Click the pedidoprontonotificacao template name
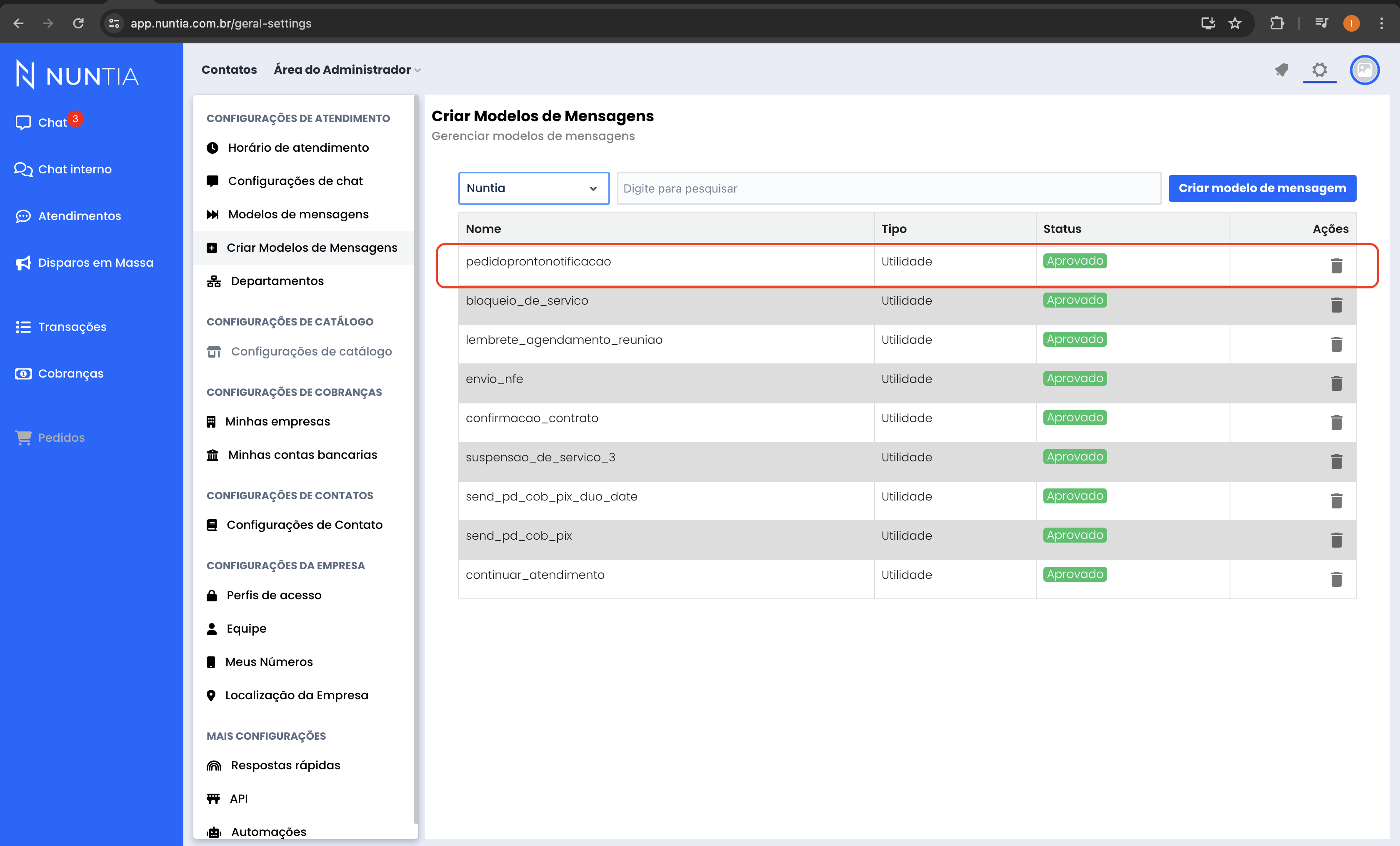Viewport: 1400px width, 846px height. pos(538,261)
